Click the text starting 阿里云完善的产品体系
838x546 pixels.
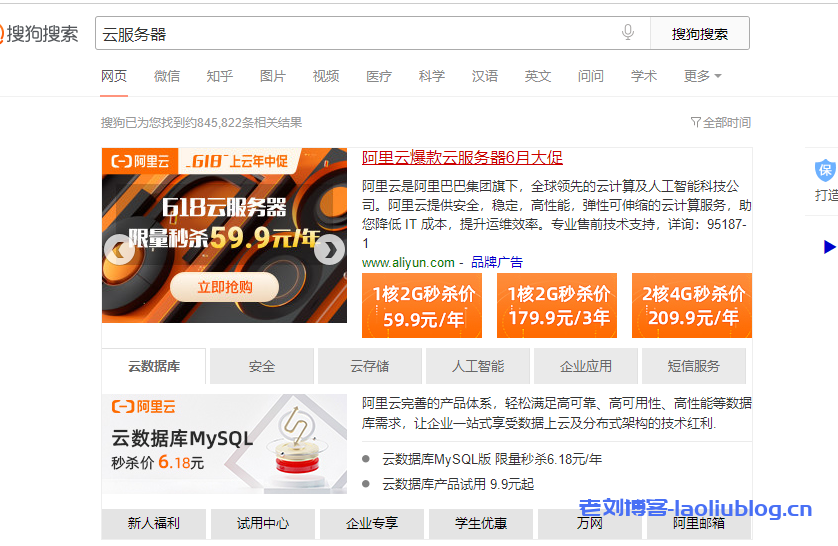pyautogui.click(x=556, y=413)
